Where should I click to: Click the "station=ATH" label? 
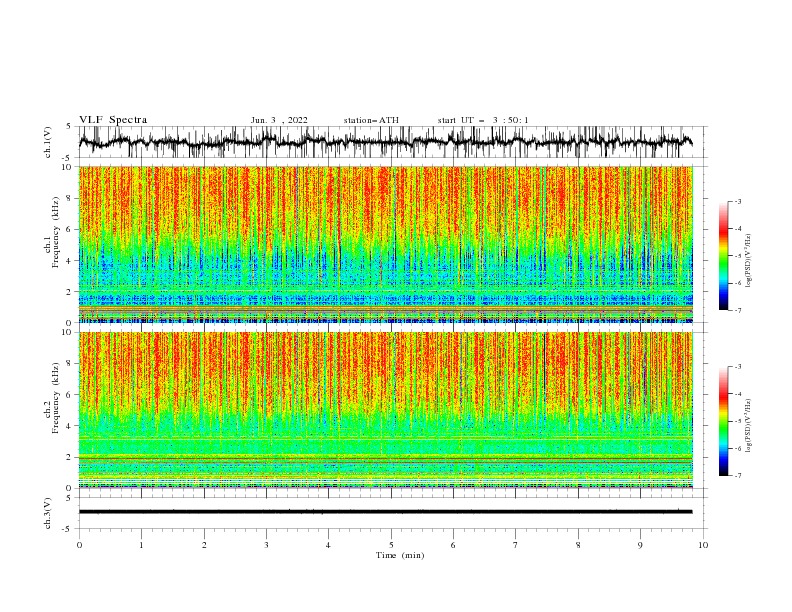(x=371, y=120)
